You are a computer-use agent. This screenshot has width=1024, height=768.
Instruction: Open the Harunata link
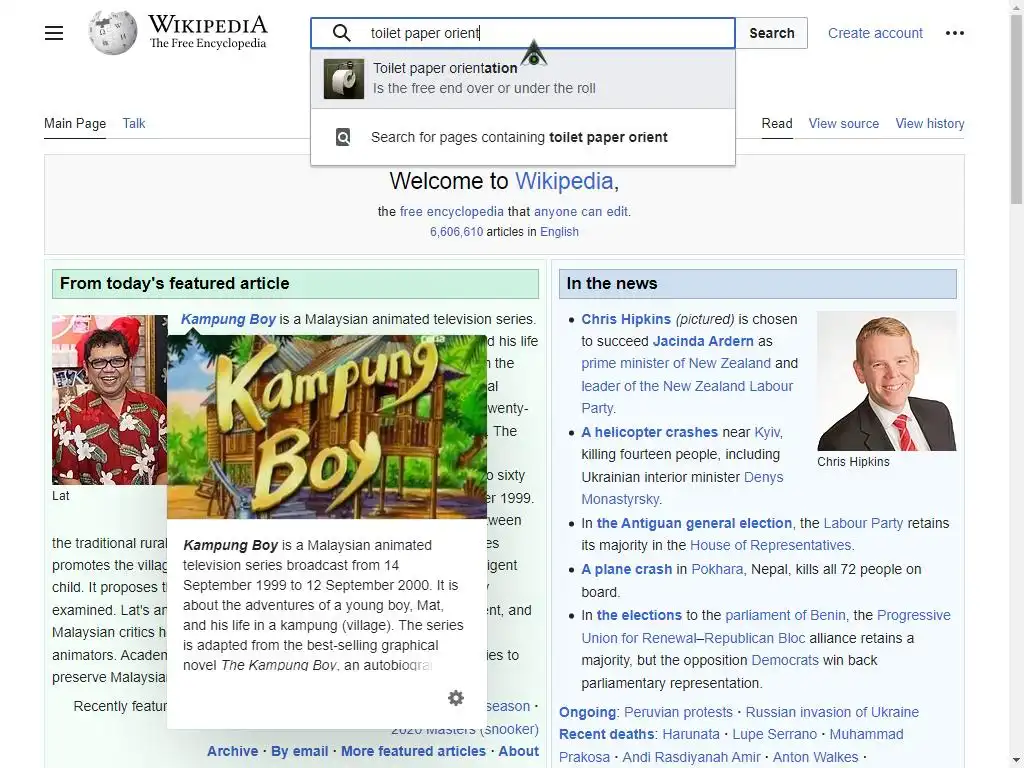[691, 735]
